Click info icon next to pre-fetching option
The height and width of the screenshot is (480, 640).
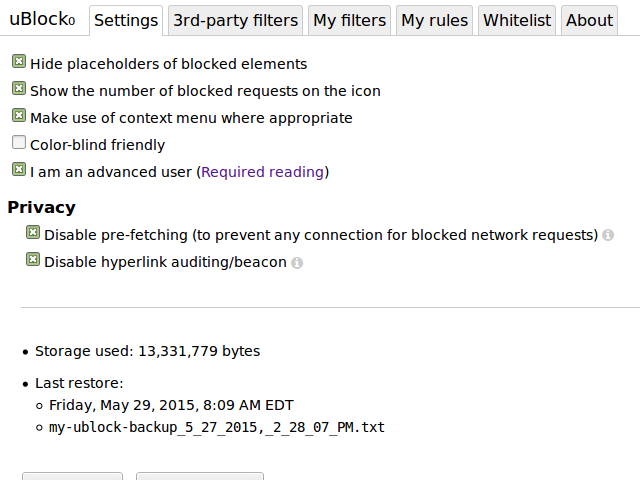608,235
